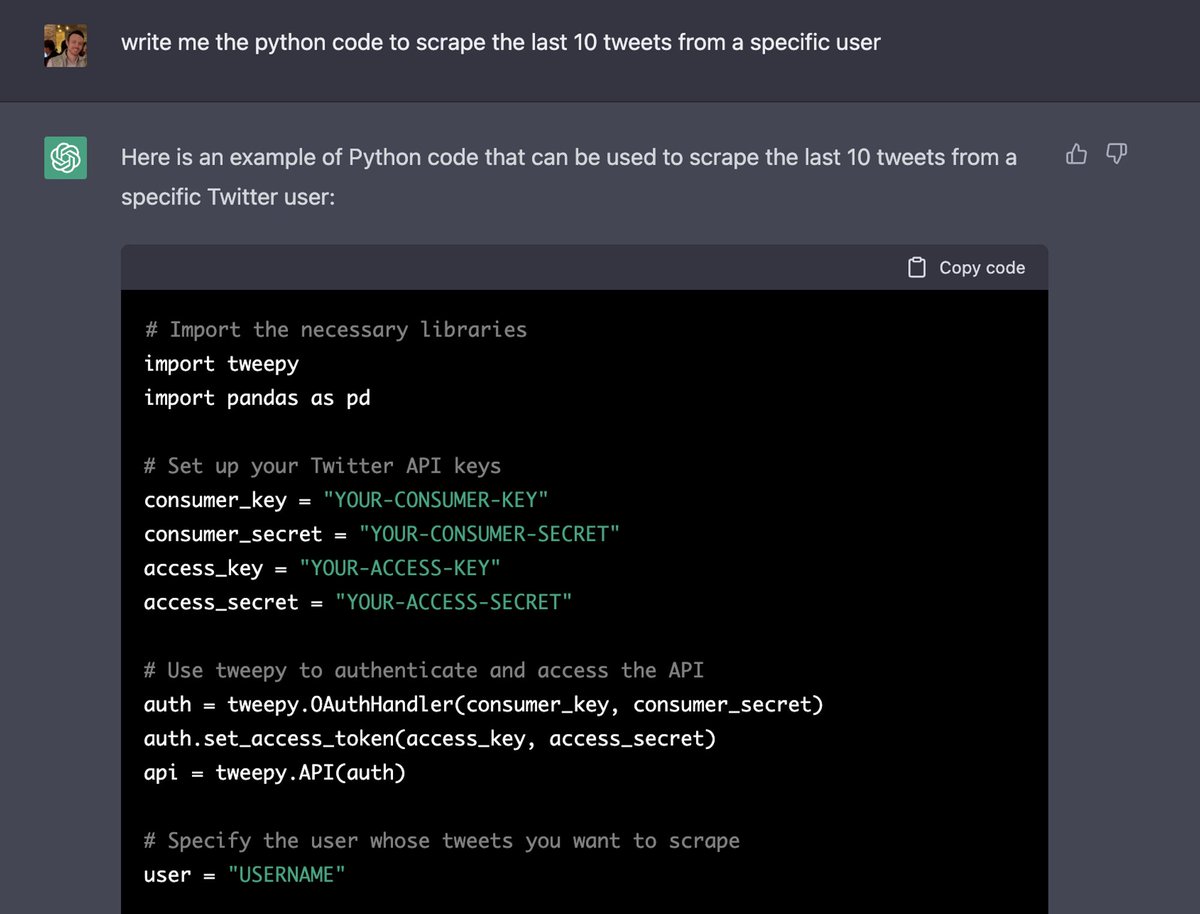Viewport: 1200px width, 914px height.
Task: Click the variable name access_secret on its assignment line
Action: 221,601
